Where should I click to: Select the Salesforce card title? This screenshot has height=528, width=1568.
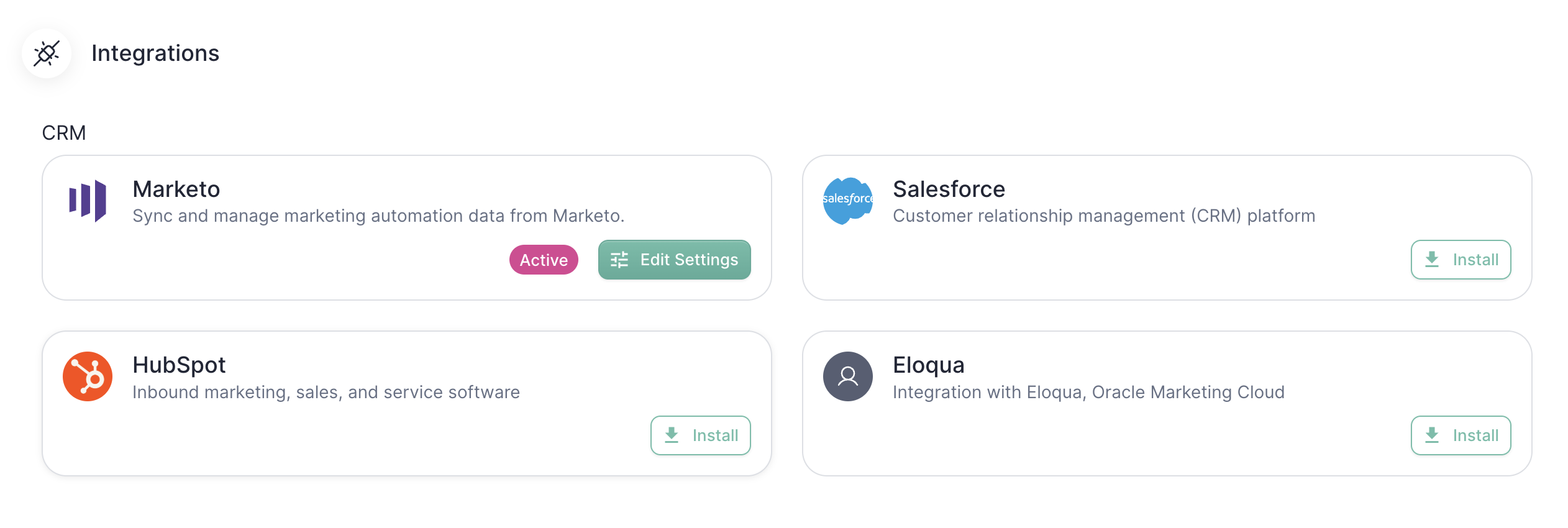point(949,189)
